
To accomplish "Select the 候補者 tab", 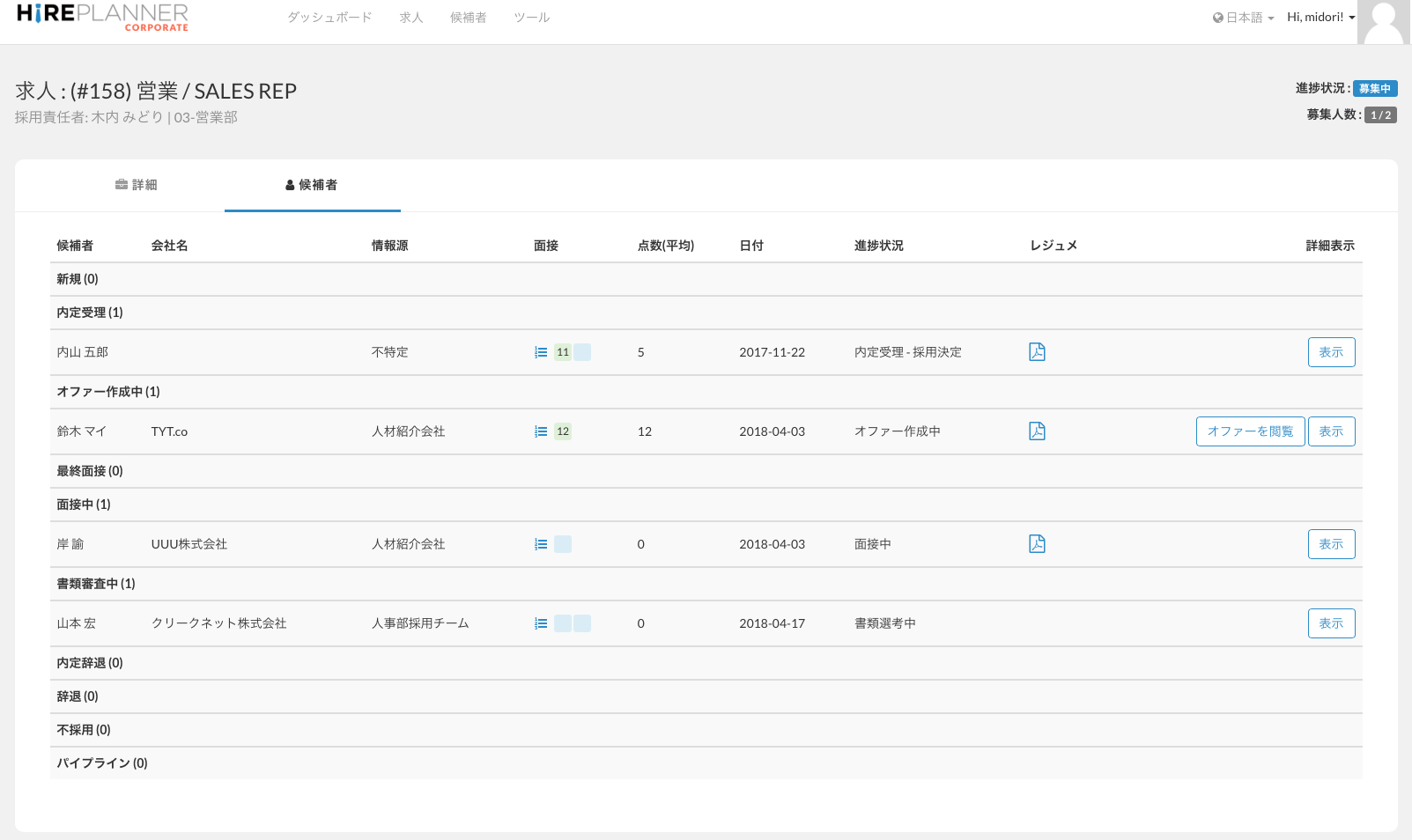I will point(312,185).
